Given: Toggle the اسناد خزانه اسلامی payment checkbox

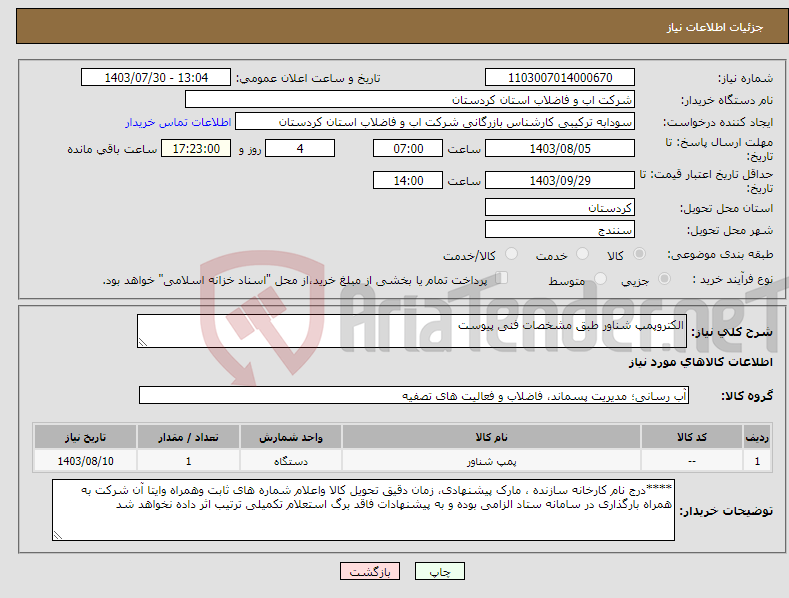Looking at the screenshot, I should click(x=501, y=277).
